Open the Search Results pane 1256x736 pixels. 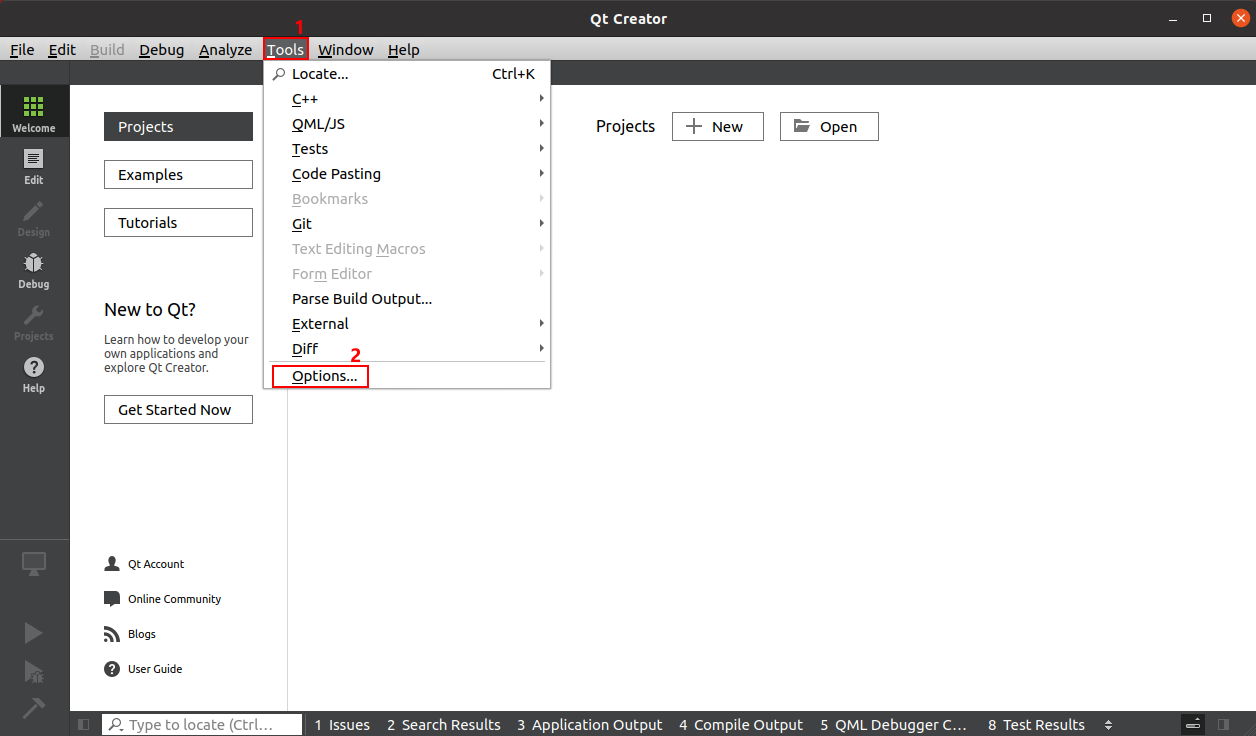coord(444,725)
